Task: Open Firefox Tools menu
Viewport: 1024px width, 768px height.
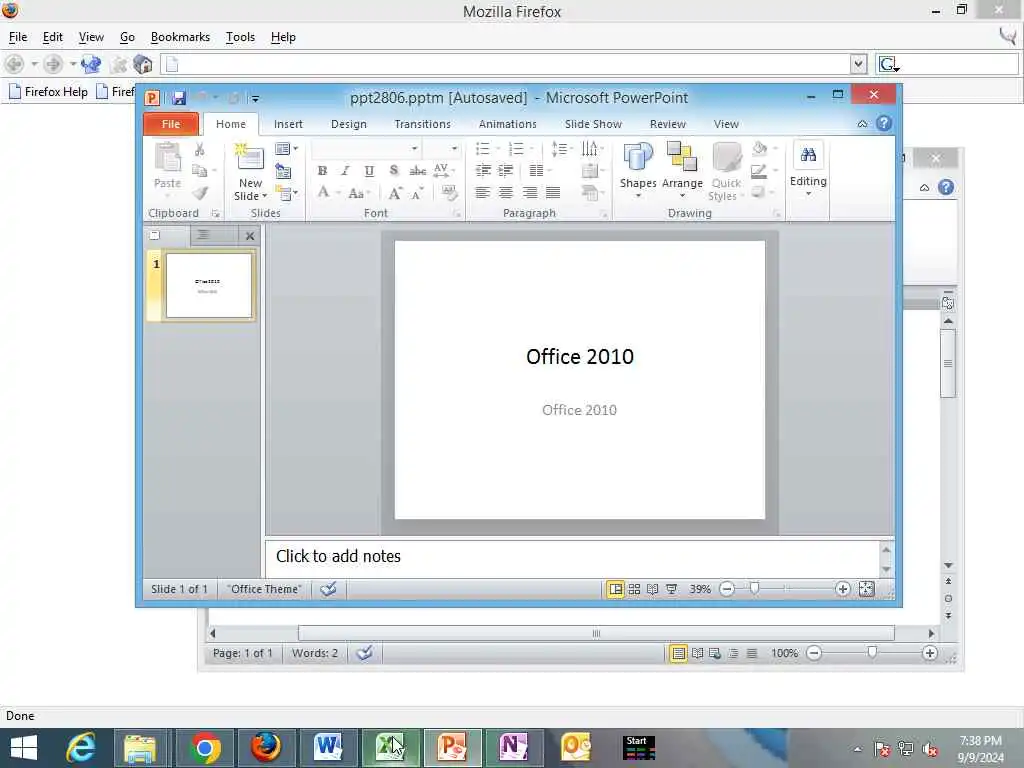Action: click(240, 37)
